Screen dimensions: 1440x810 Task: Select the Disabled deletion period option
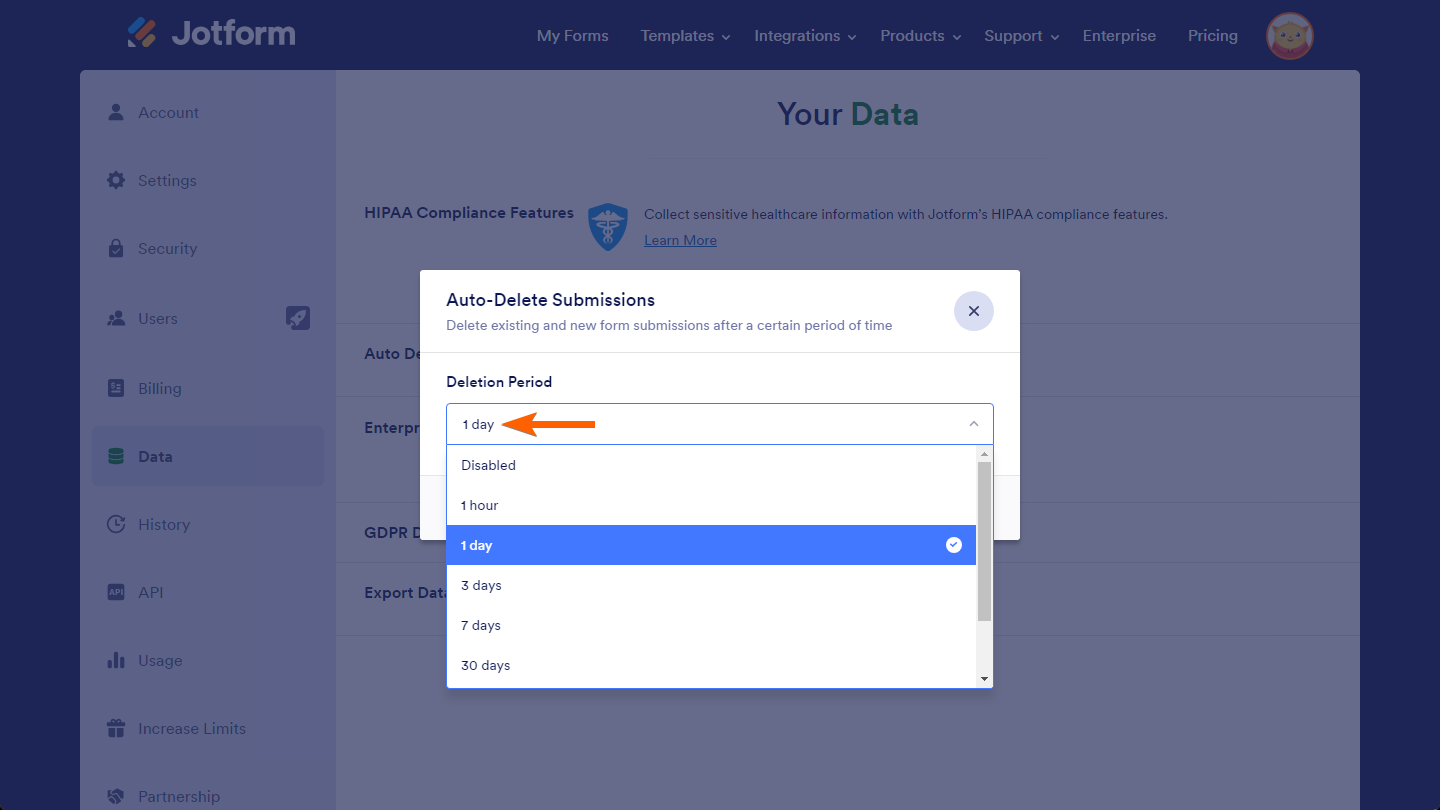point(488,465)
